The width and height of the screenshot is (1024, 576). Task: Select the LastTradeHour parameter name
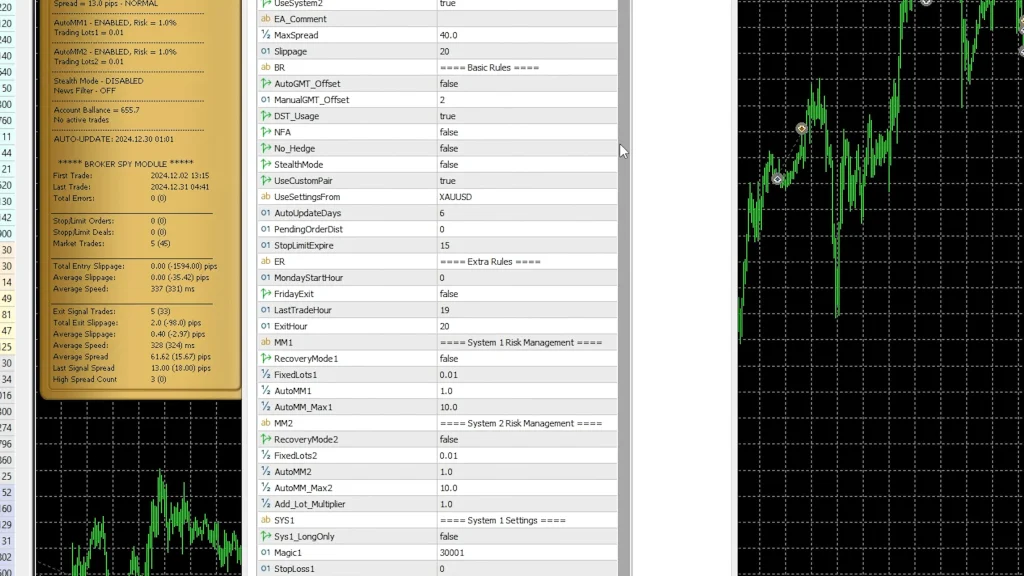tap(302, 310)
